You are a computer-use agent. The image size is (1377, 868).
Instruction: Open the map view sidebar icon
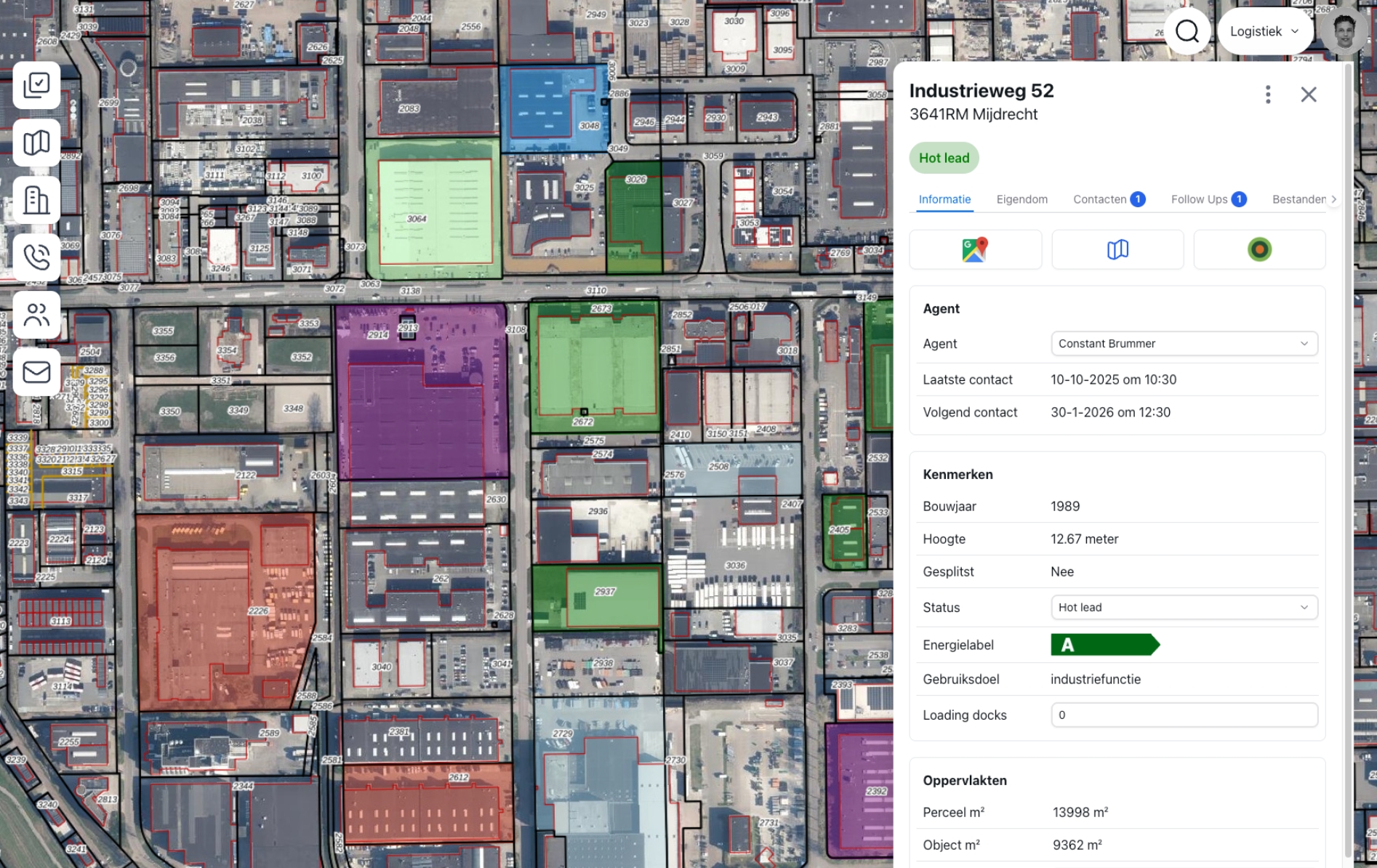[x=36, y=143]
